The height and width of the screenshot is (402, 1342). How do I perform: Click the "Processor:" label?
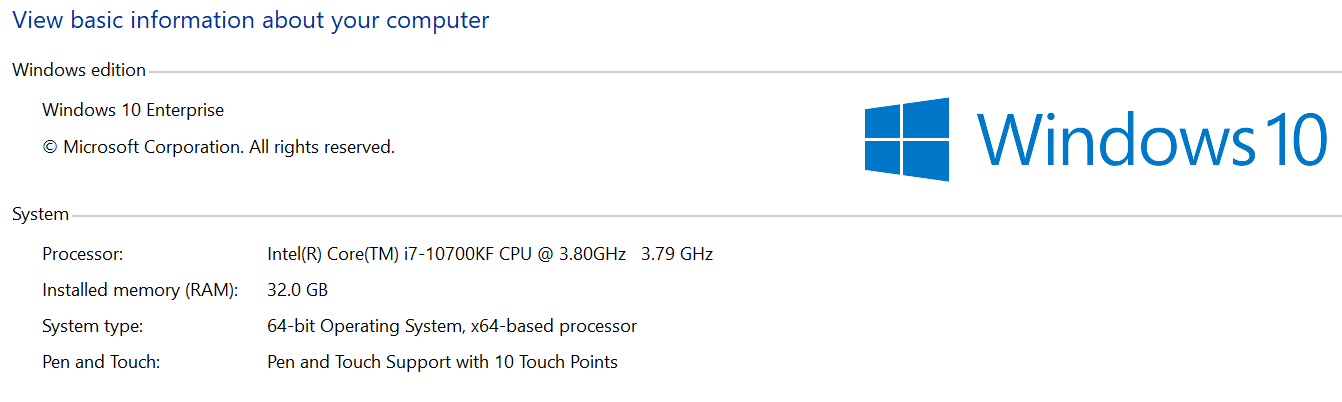82,254
